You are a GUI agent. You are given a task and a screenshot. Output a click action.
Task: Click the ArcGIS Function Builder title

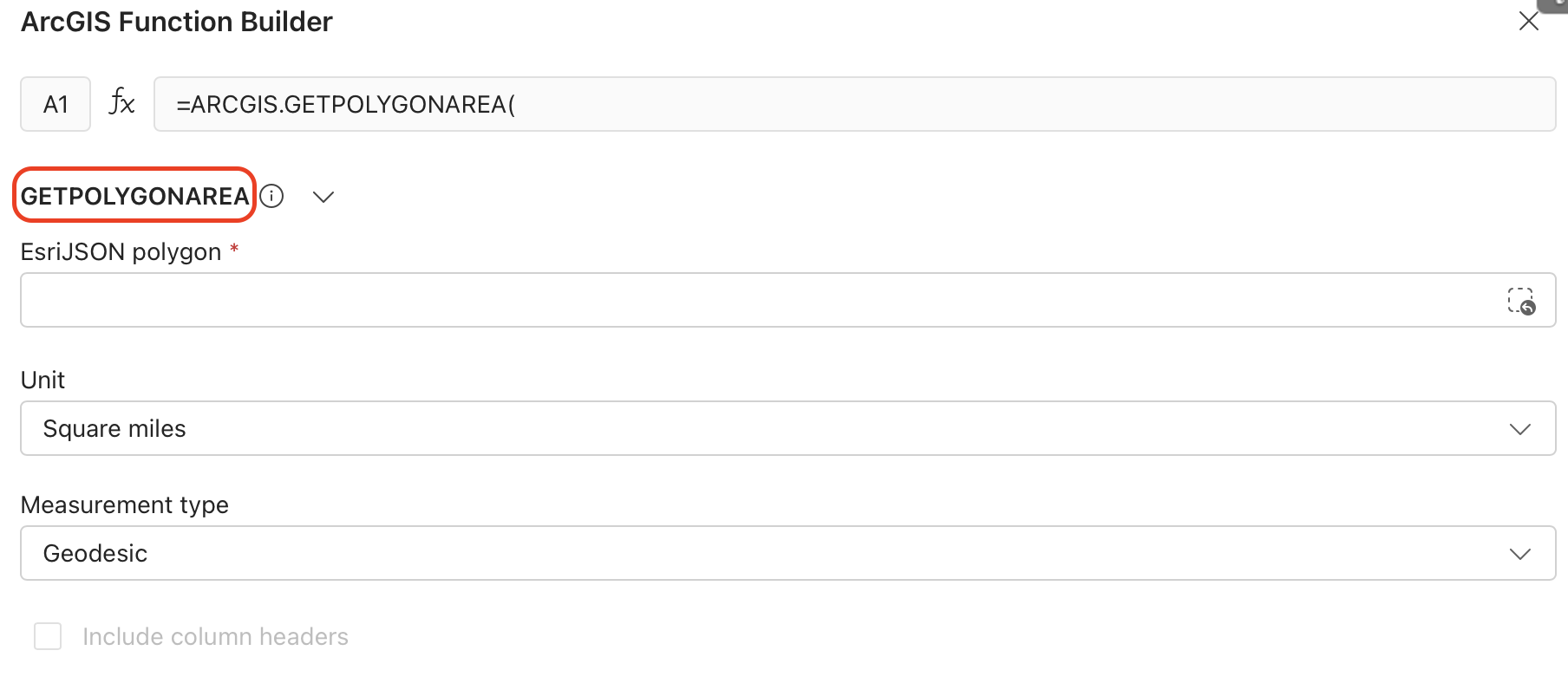click(176, 22)
